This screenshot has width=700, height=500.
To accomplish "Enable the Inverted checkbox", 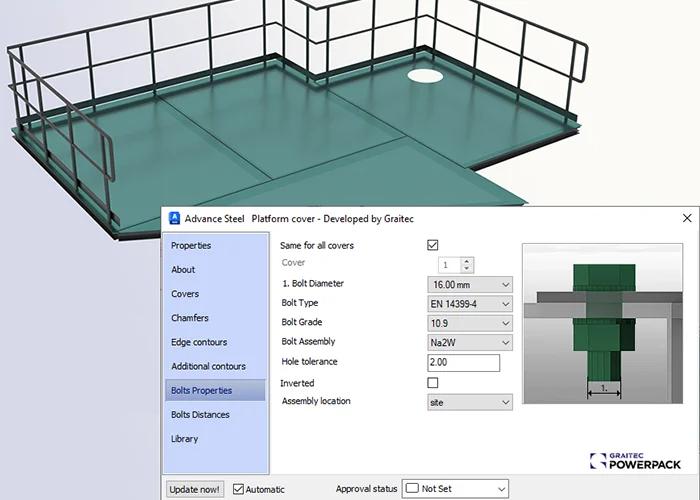I will pos(433,383).
